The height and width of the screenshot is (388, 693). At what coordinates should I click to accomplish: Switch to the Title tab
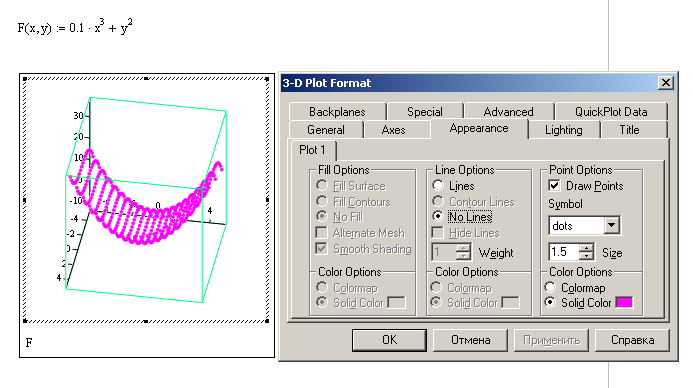click(x=629, y=130)
